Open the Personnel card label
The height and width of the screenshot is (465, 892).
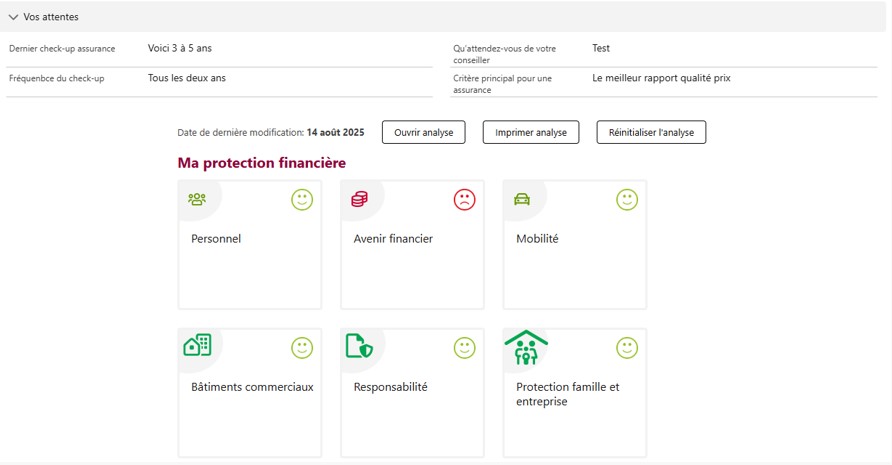(216, 239)
